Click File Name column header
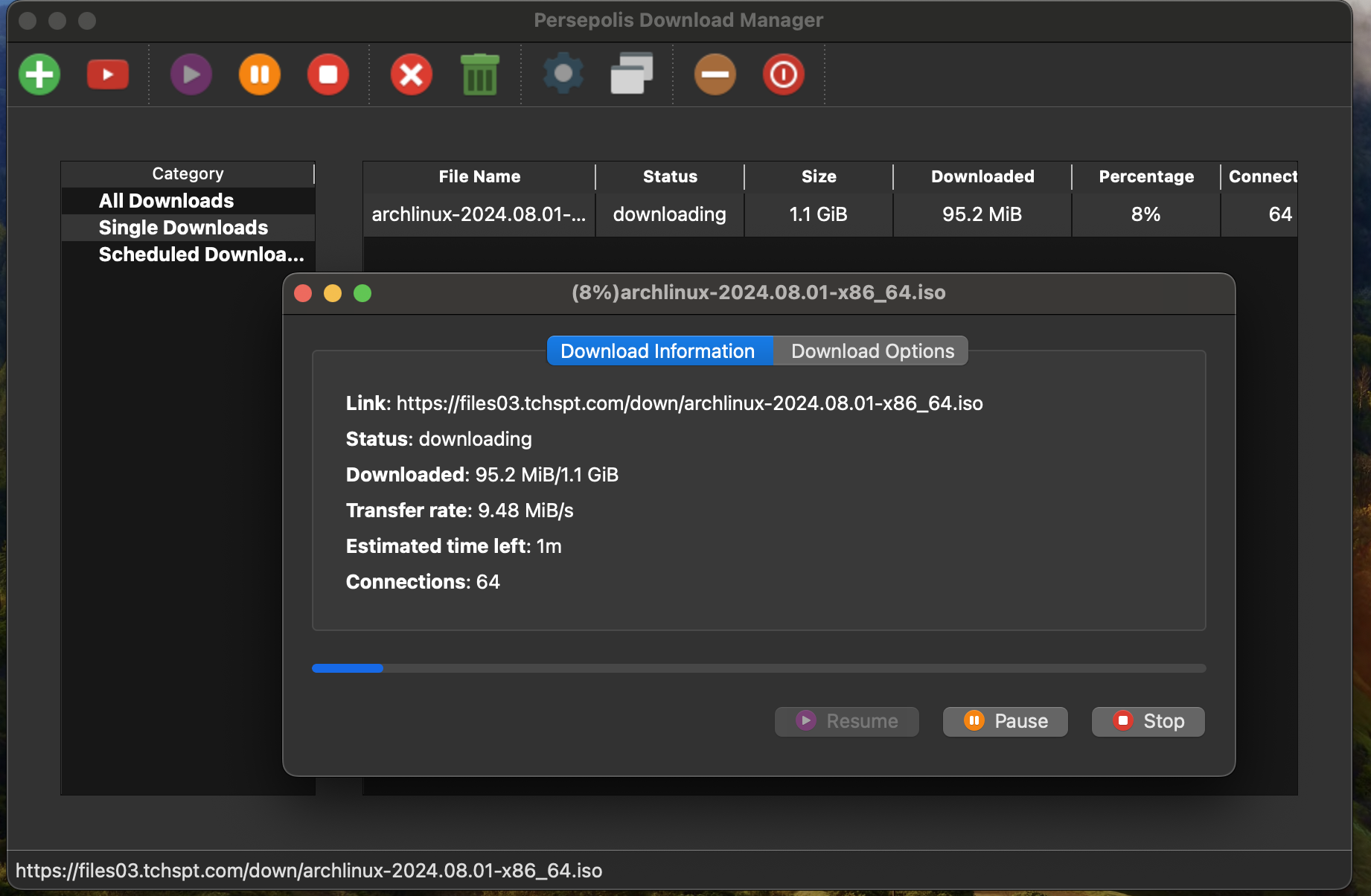The width and height of the screenshot is (1371, 896). [x=479, y=177]
